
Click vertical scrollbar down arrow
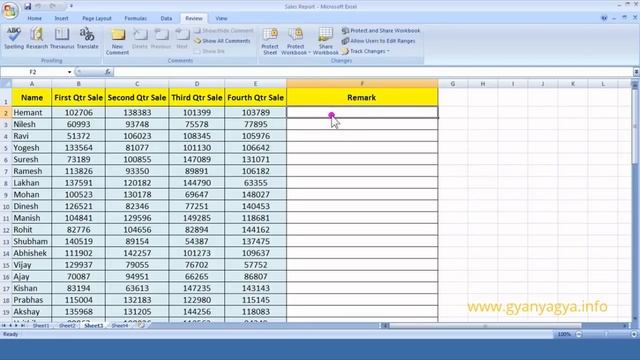click(x=635, y=318)
